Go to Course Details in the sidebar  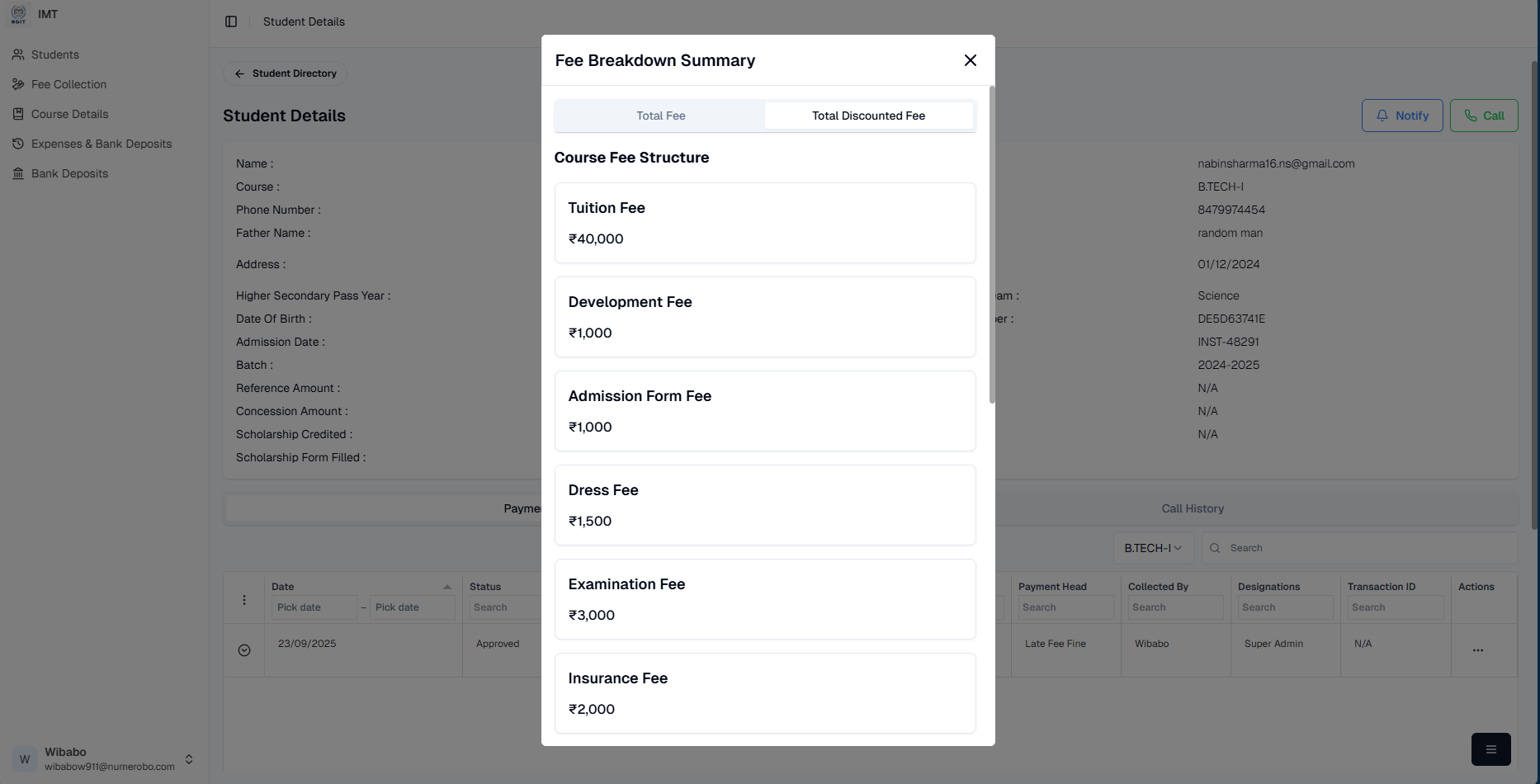69,114
